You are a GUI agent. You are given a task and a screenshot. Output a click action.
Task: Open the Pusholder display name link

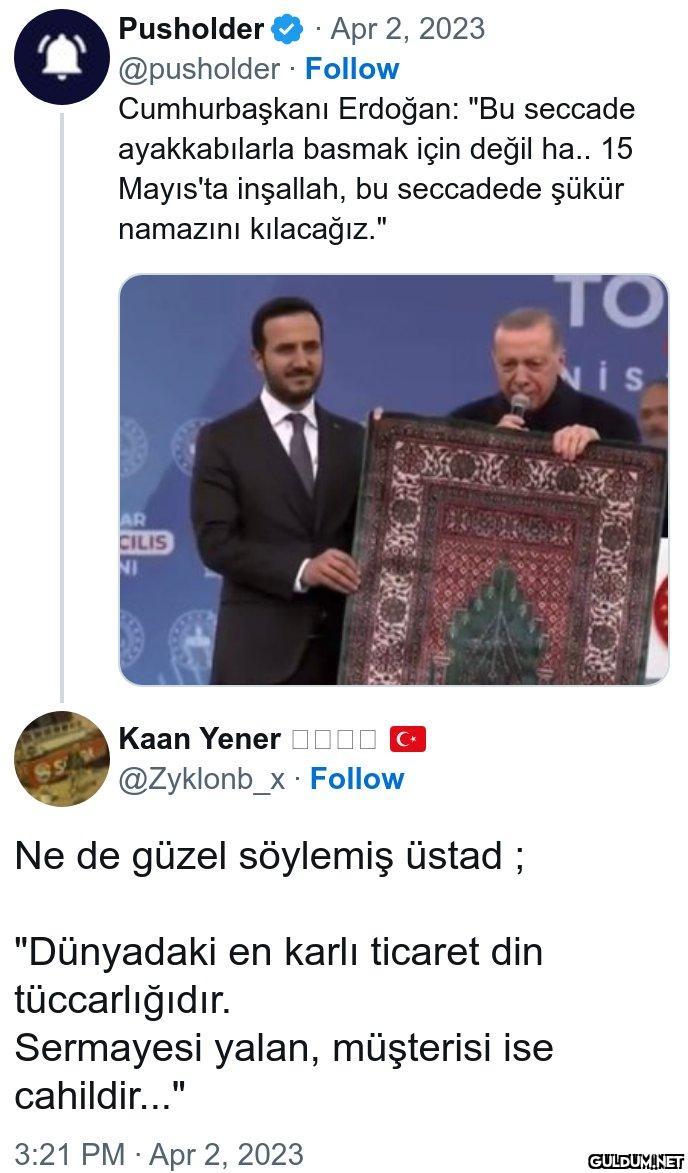coord(191,30)
